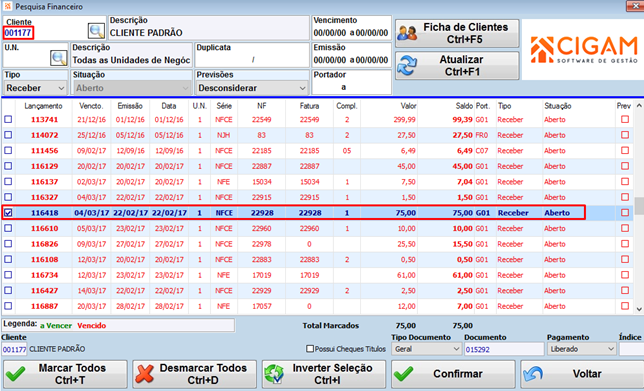Close the Pesquisa Financeiro window

coord(635,6)
